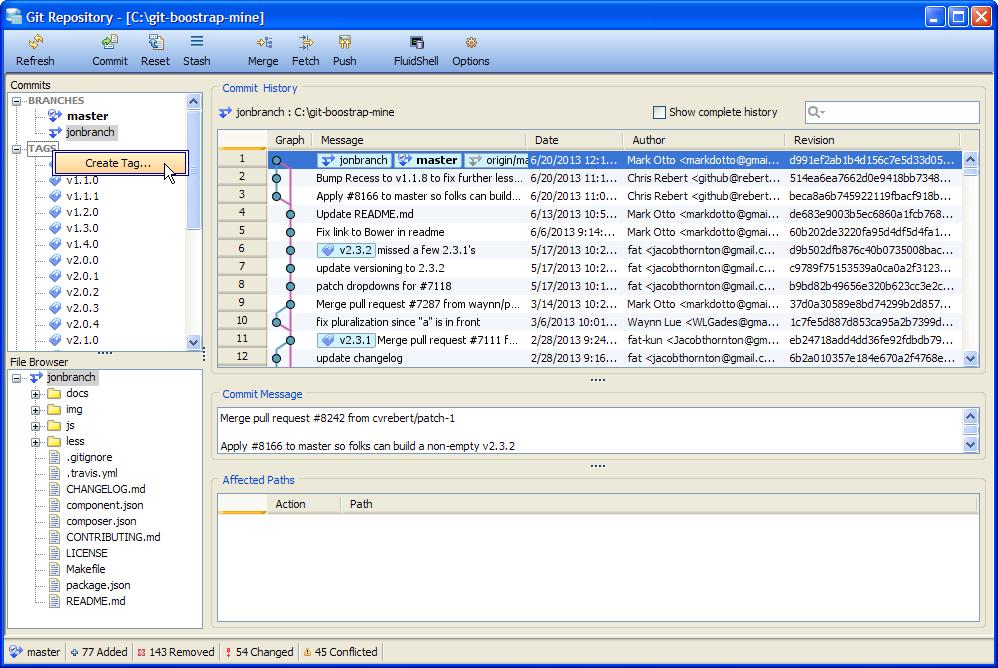Click the Fetch toolbar icon
Screen dimensions: 998x668
(306, 50)
